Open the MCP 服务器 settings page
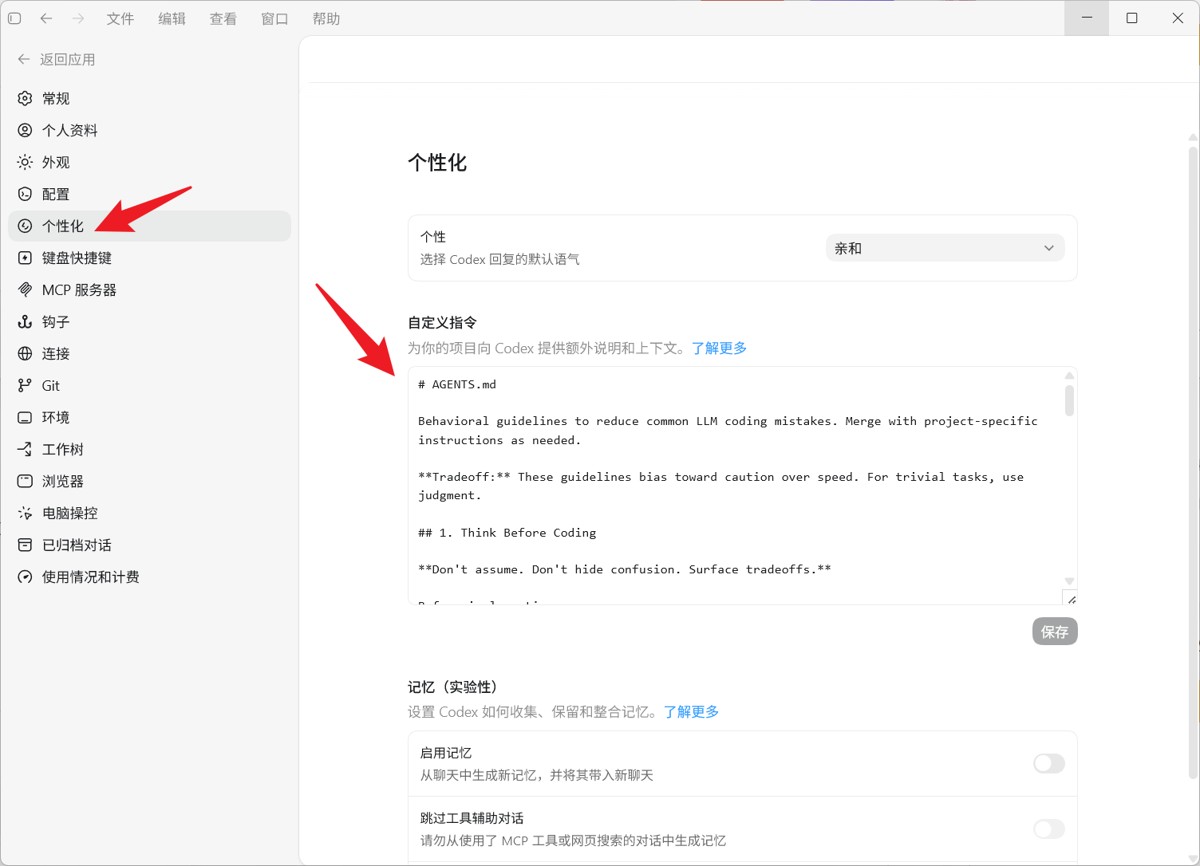Screen dimensions: 1200x866 coord(149,290)
